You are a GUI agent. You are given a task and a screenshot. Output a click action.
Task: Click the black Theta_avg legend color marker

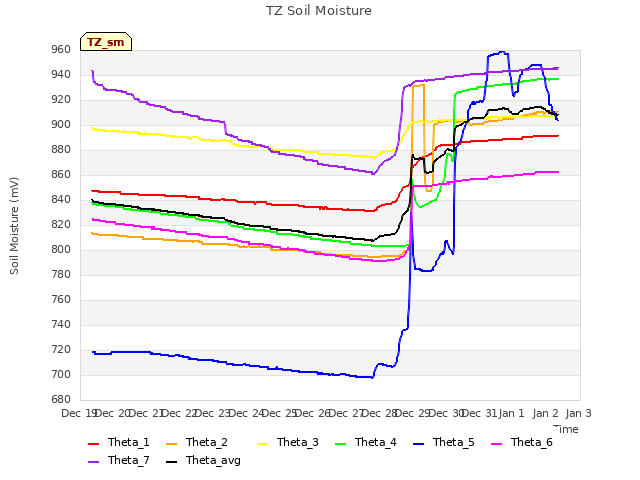point(171,461)
